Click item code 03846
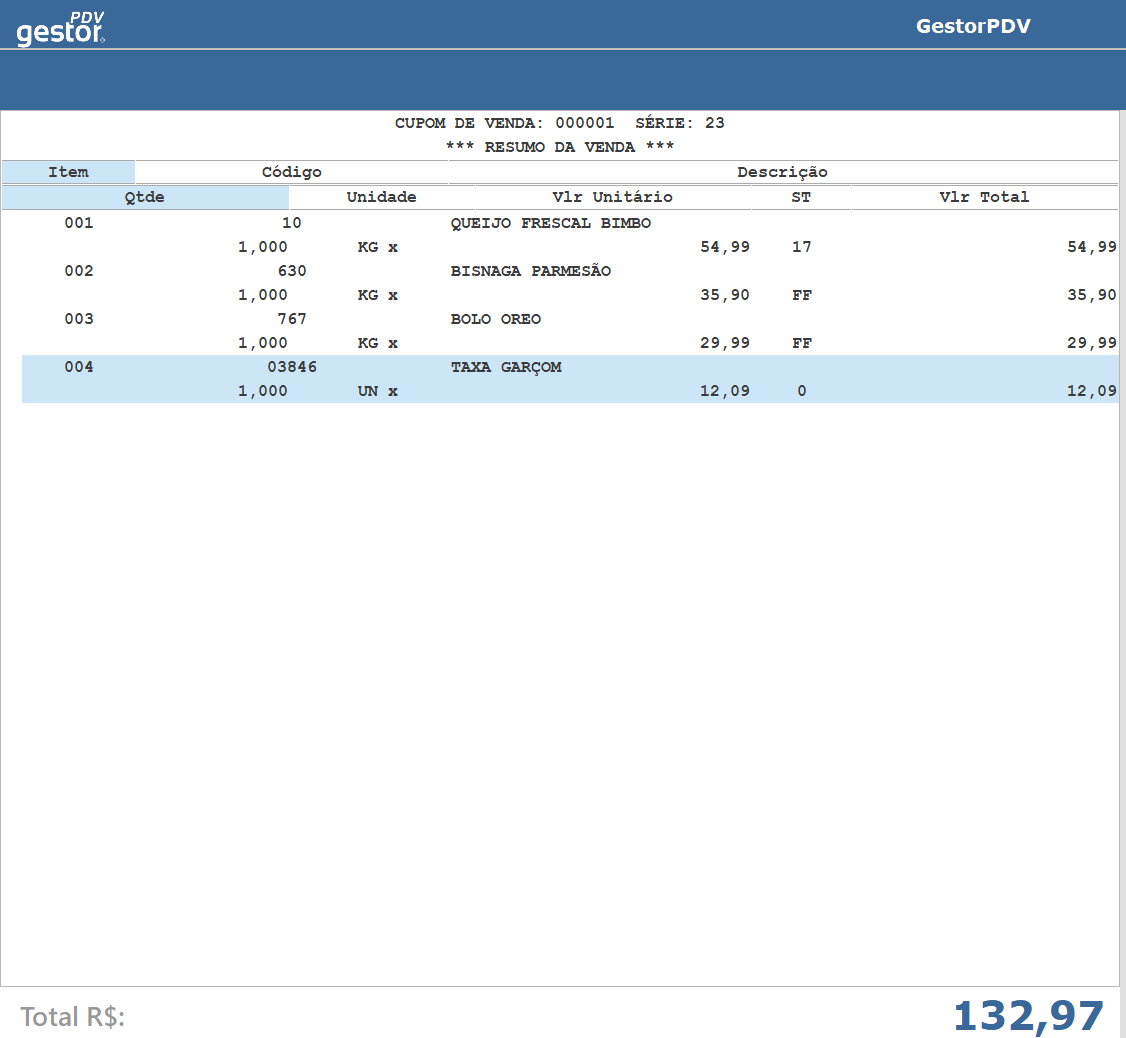Viewport: 1126px width, 1038px height. (291, 367)
